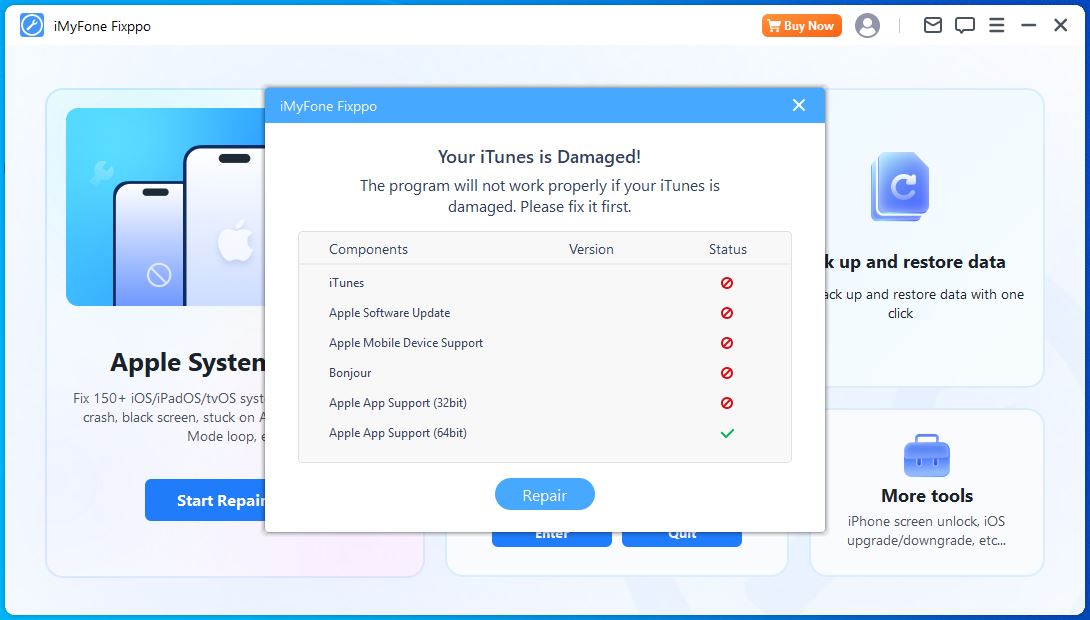Select the Bonjour component row
The width and height of the screenshot is (1090, 620).
click(544, 373)
